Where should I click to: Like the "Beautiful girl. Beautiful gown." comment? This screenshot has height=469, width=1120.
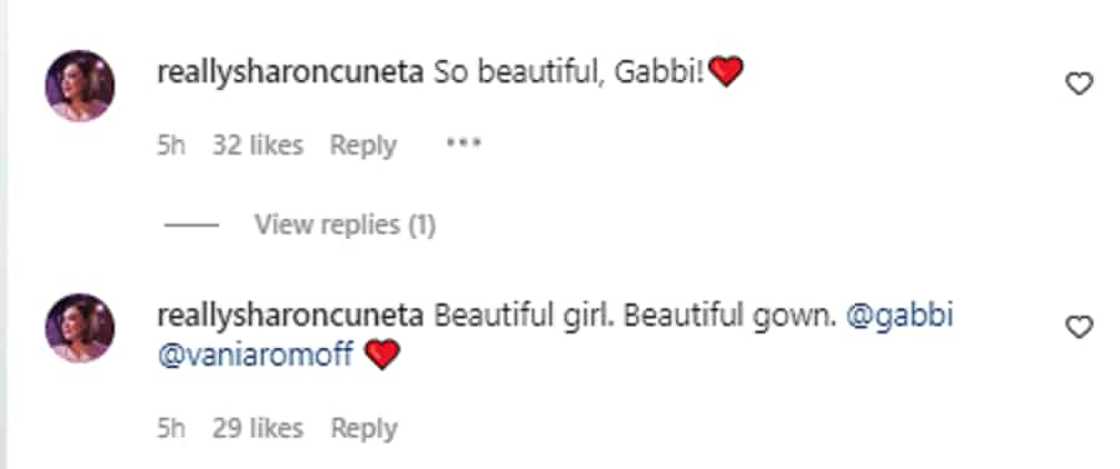pos(1079,327)
